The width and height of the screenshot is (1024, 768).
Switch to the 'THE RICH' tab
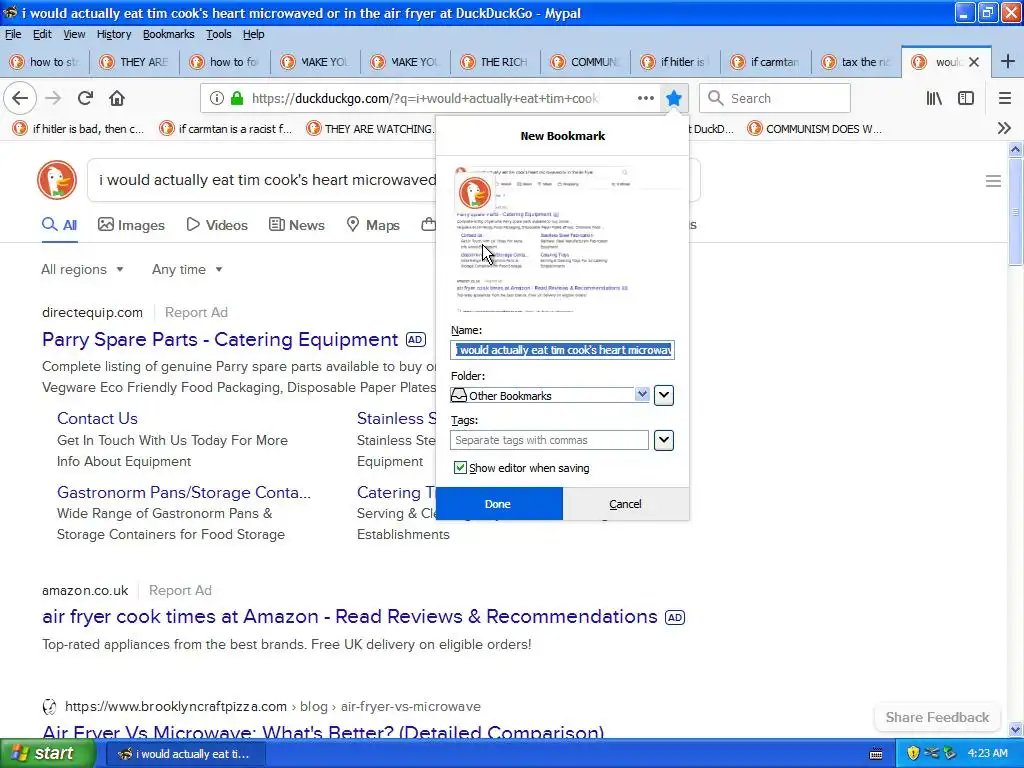click(496, 62)
